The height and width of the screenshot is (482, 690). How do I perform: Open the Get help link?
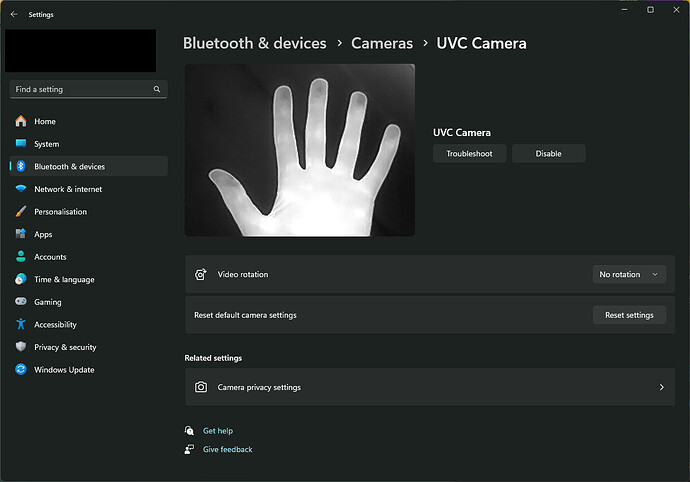click(x=218, y=430)
